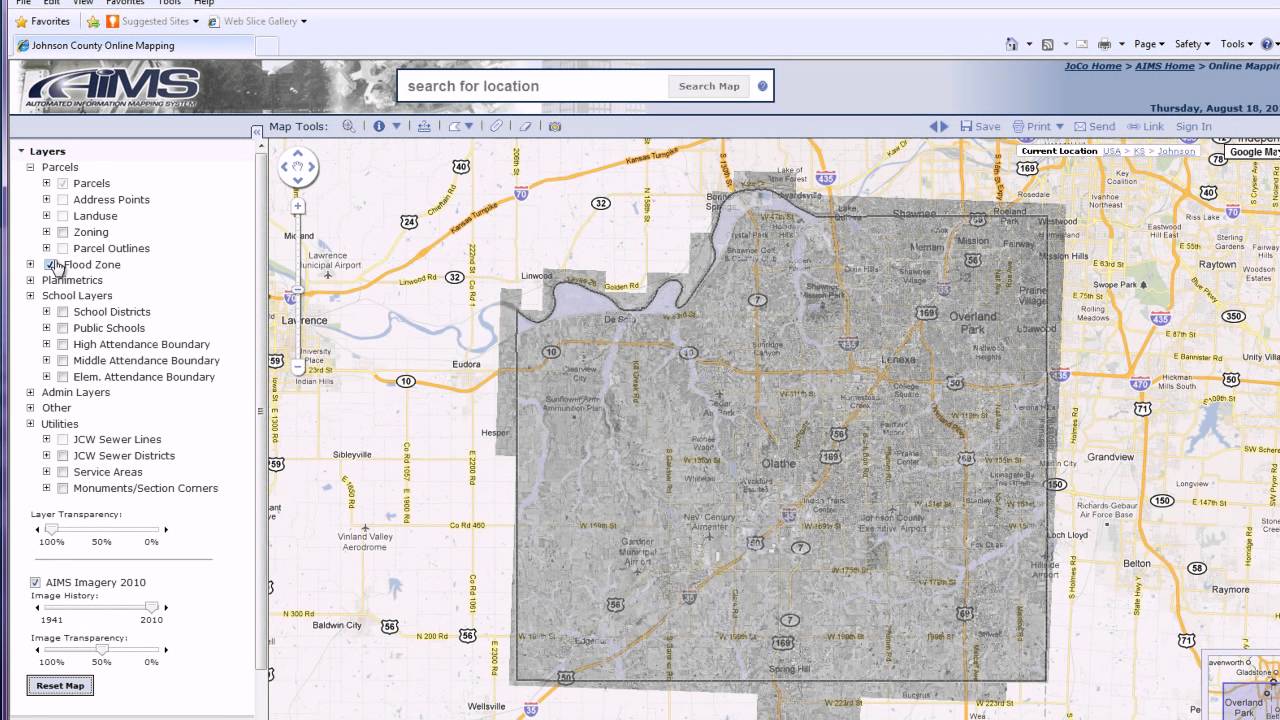Open the Print dropdown arrow
This screenshot has width=1280, height=720.
[1060, 126]
